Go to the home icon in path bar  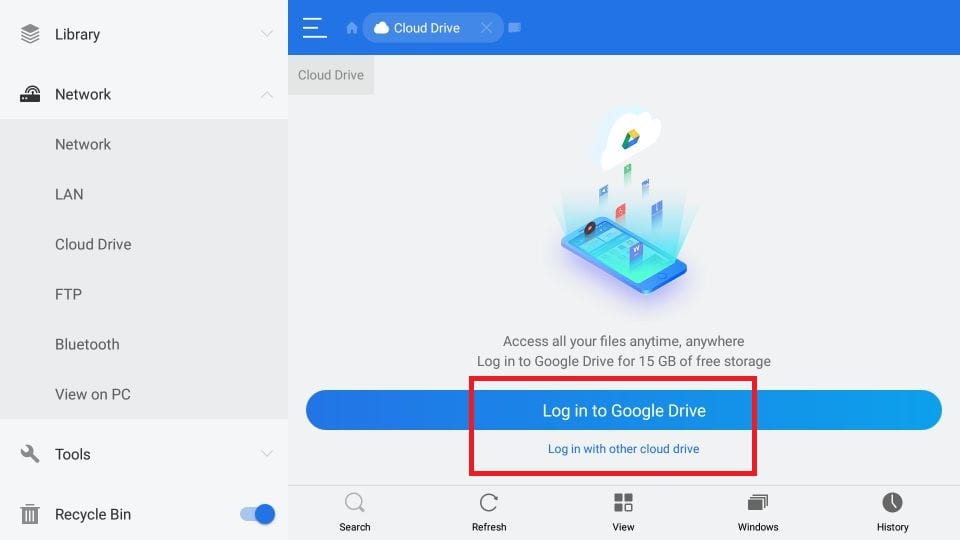click(x=351, y=28)
